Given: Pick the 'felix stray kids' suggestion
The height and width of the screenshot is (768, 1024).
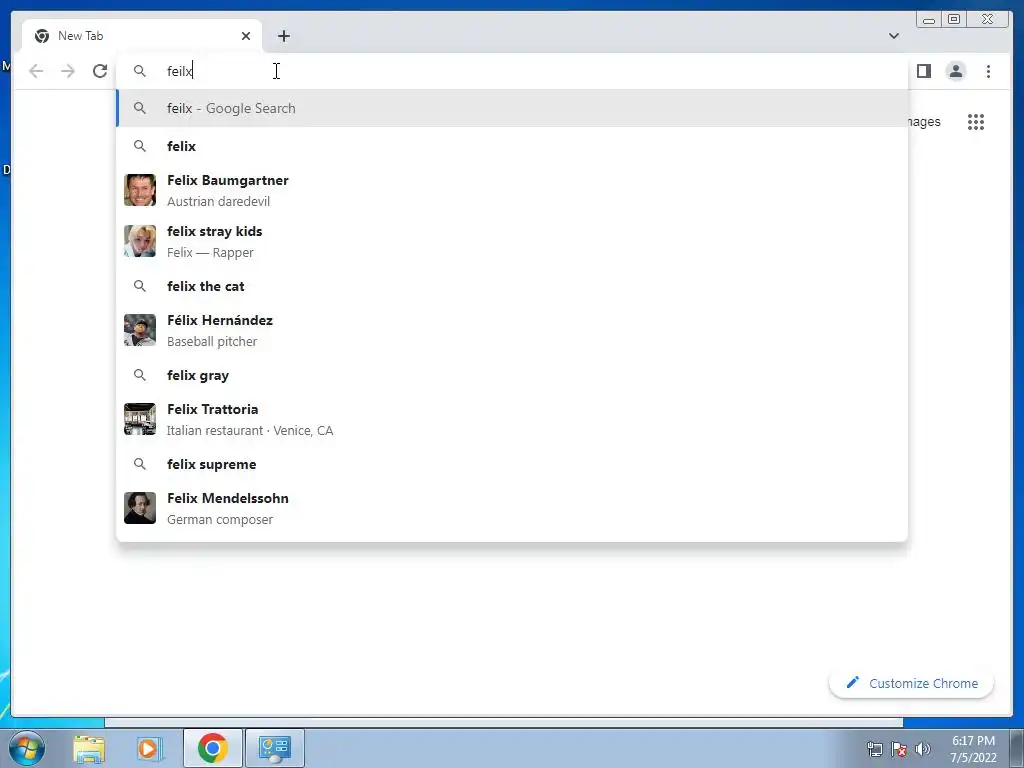Looking at the screenshot, I should [512, 241].
